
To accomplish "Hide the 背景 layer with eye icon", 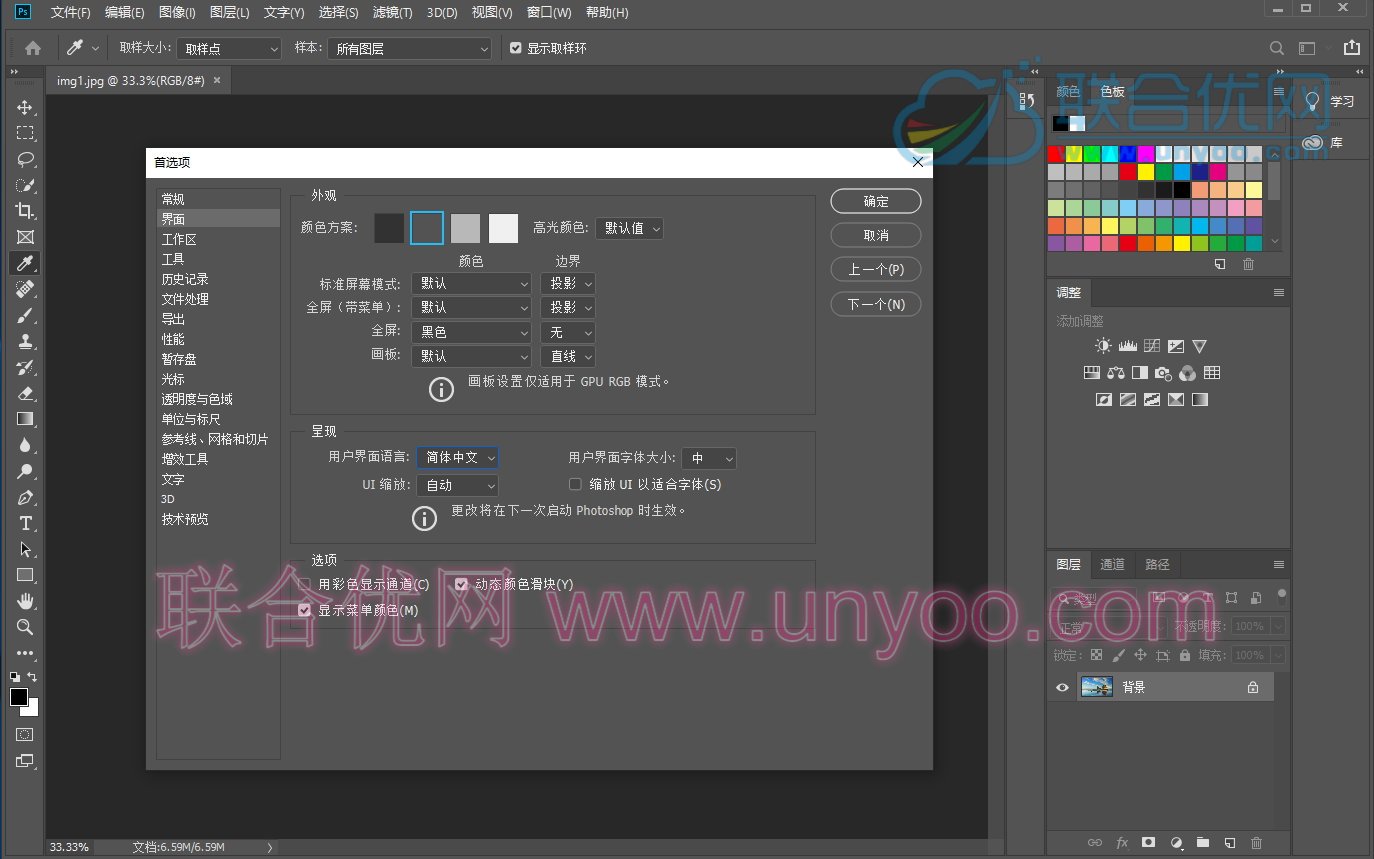I will tap(1062, 687).
